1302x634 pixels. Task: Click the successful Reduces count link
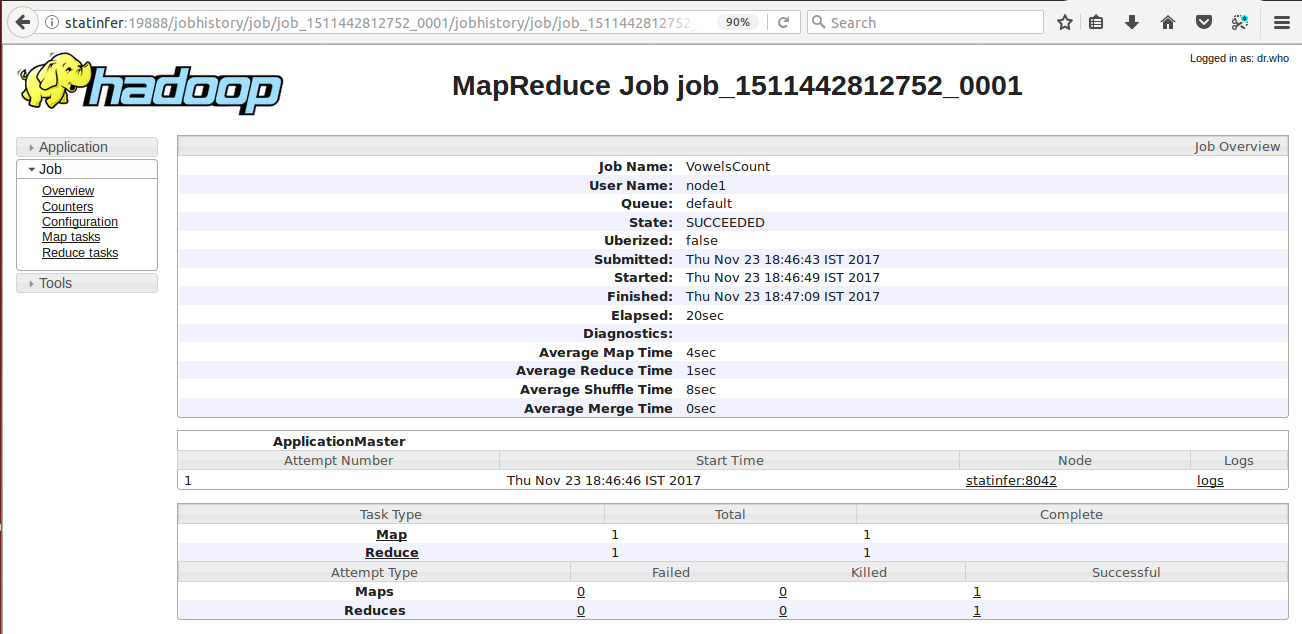pos(977,611)
